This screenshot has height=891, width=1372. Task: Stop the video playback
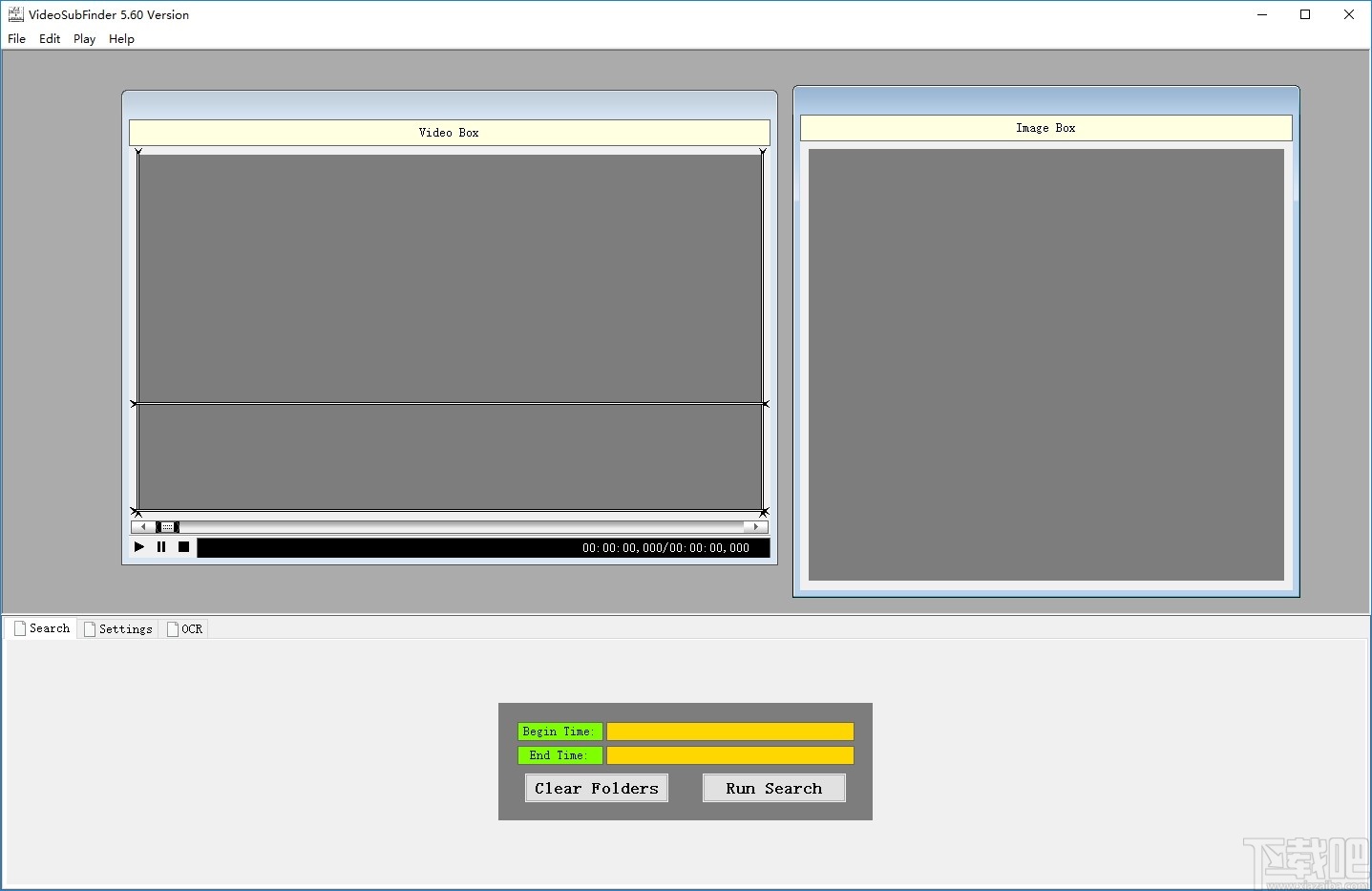[183, 547]
